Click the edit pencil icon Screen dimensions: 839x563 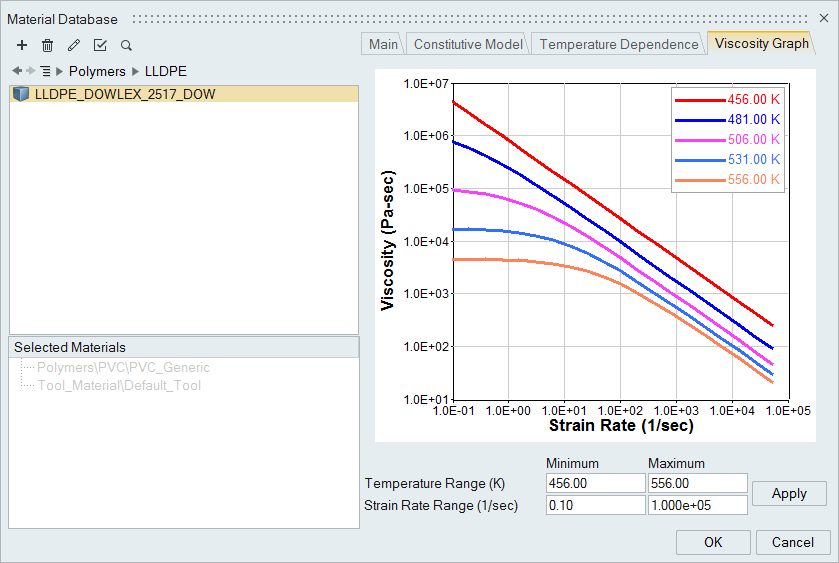73,45
